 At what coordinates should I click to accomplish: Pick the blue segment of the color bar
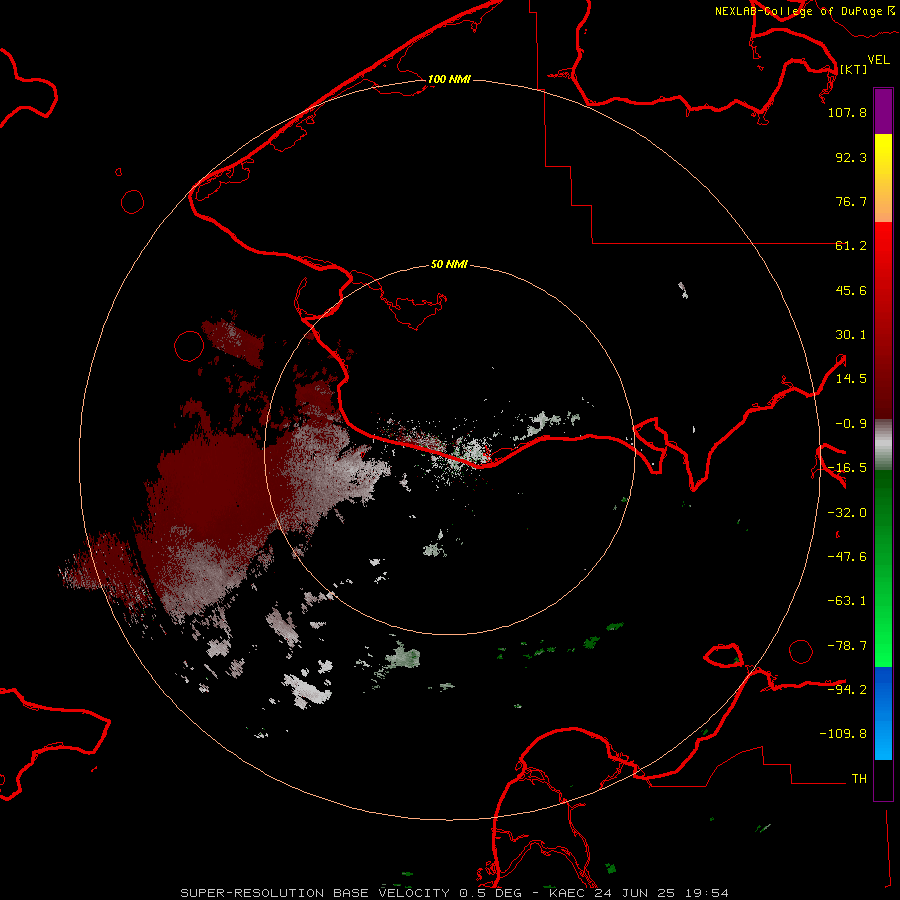point(883,713)
